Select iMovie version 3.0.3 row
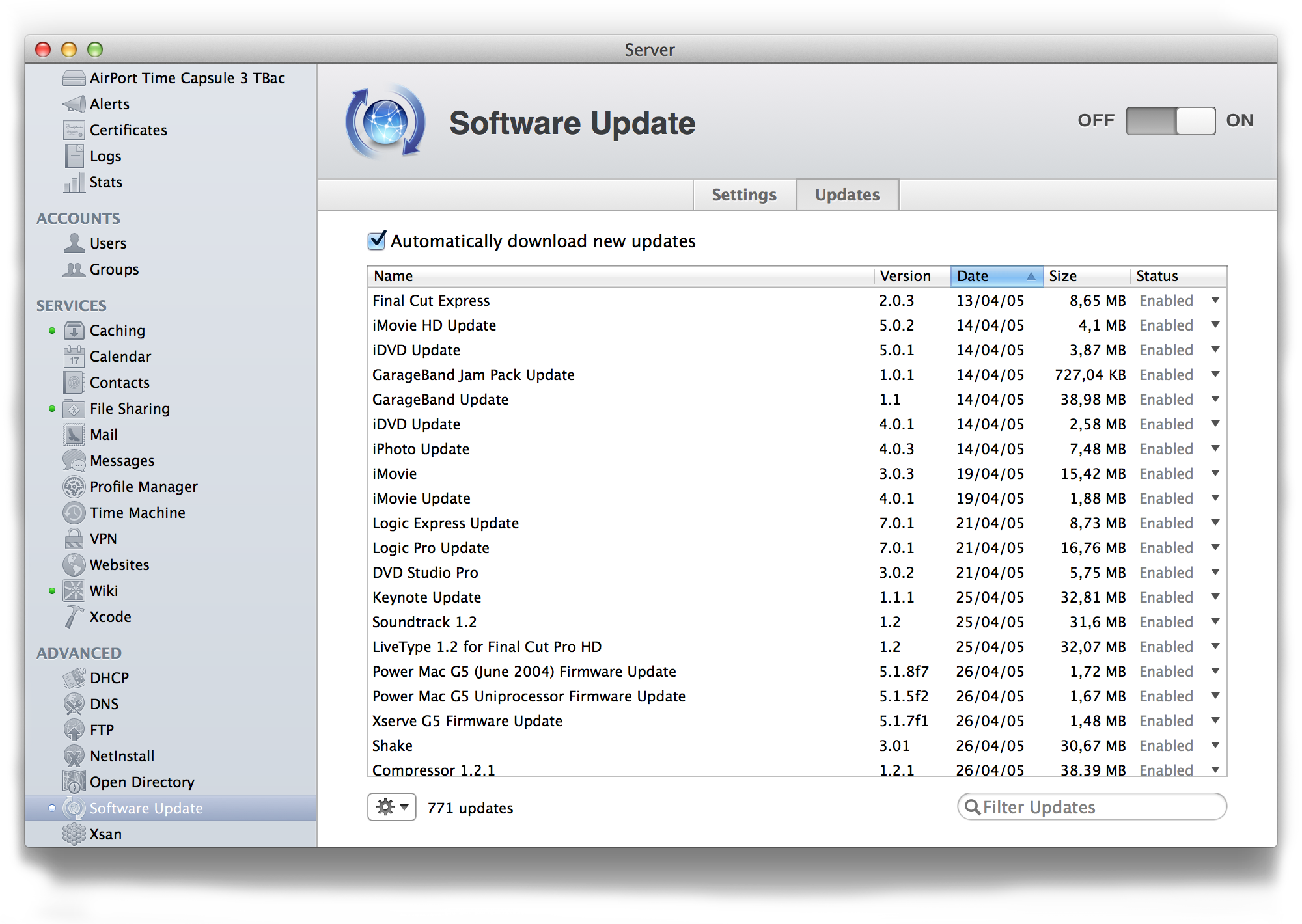 point(797,474)
